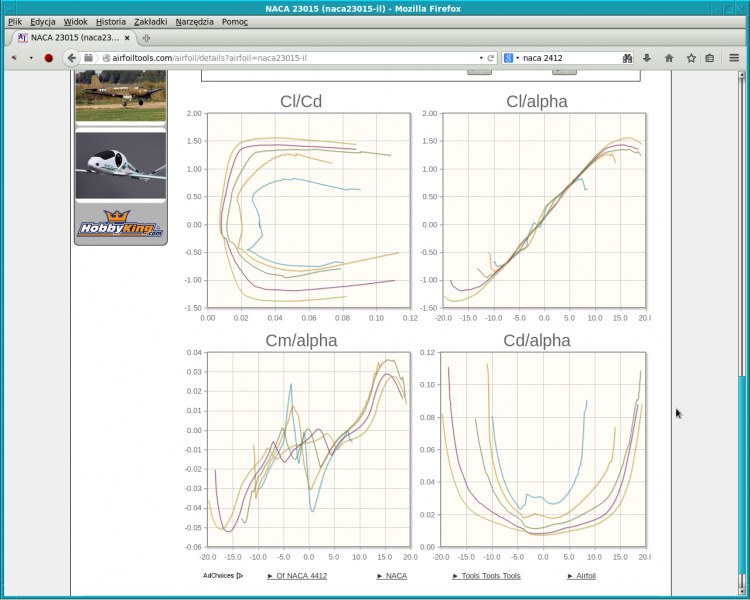
Task: Open the Historia menu
Action: click(110, 21)
